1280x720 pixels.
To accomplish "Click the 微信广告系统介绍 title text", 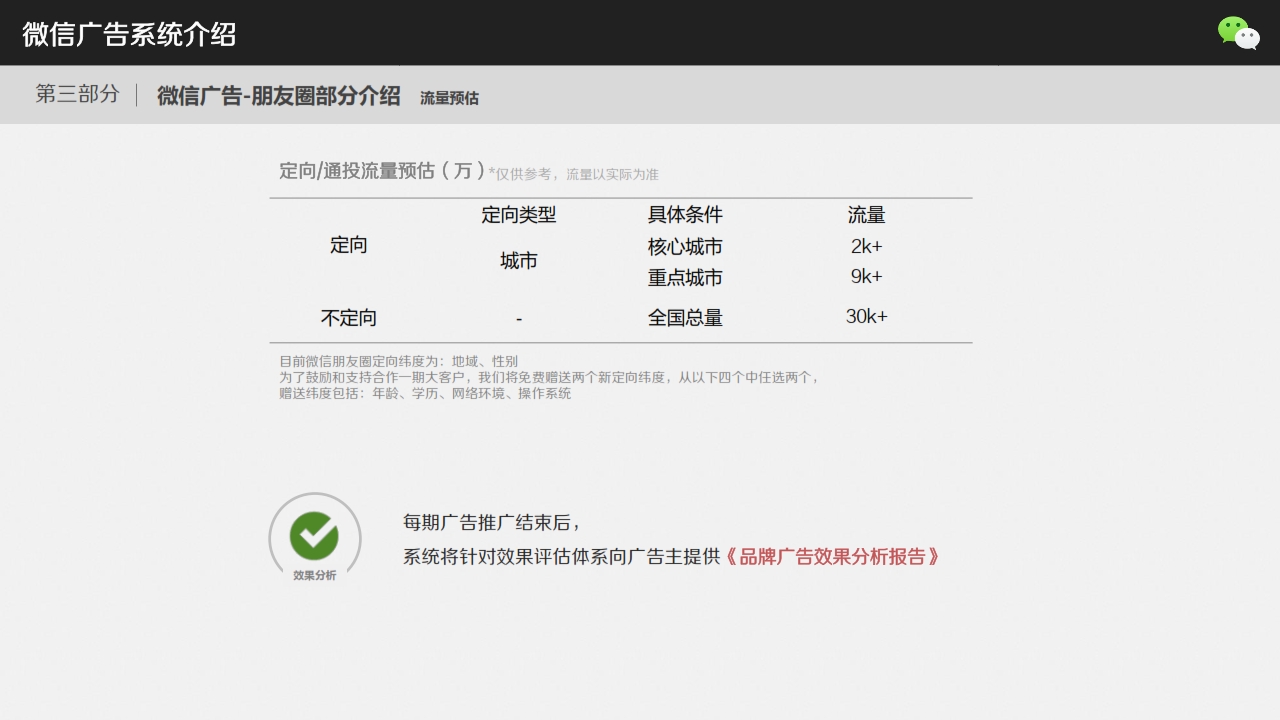I will tap(129, 34).
